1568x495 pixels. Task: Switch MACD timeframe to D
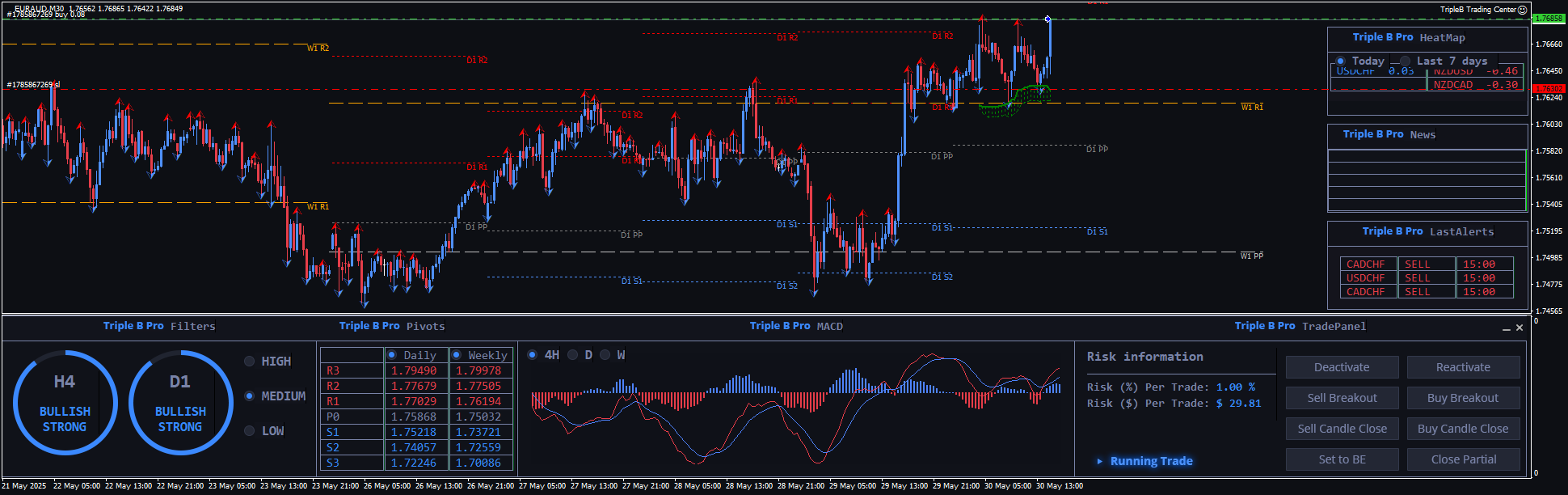tap(573, 355)
